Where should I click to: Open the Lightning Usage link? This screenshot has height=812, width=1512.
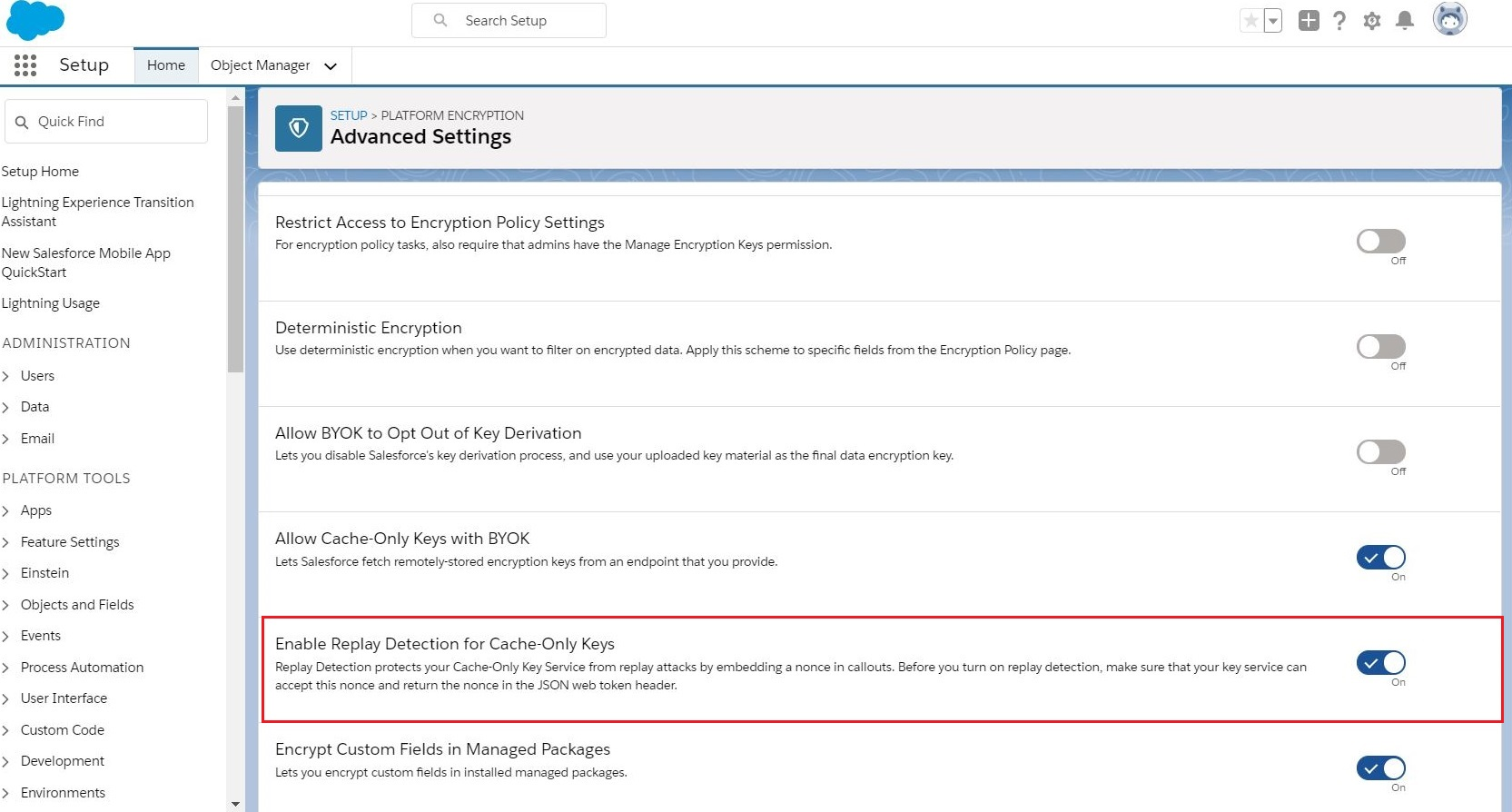tap(51, 303)
